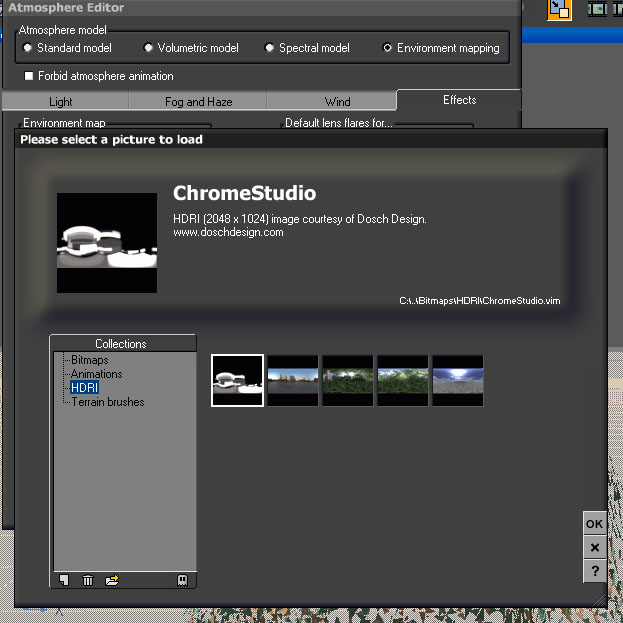Switch to the Effects tab

(459, 100)
